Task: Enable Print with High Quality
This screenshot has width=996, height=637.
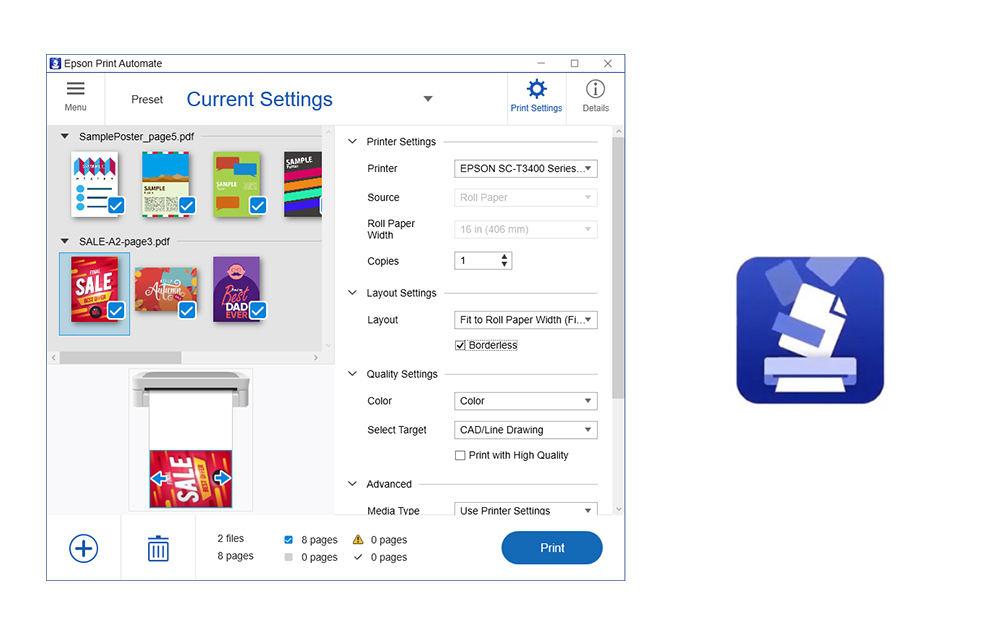Action: click(x=461, y=456)
